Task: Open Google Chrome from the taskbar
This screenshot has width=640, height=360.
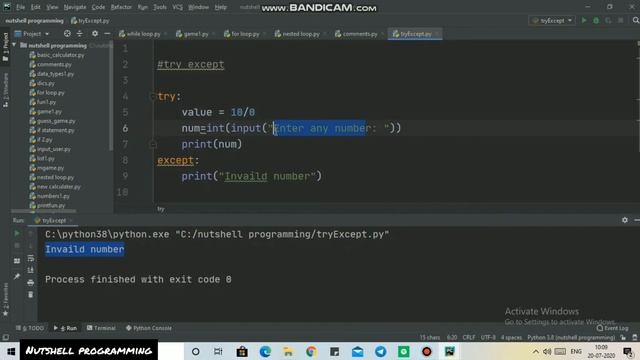Action: pos(311,351)
